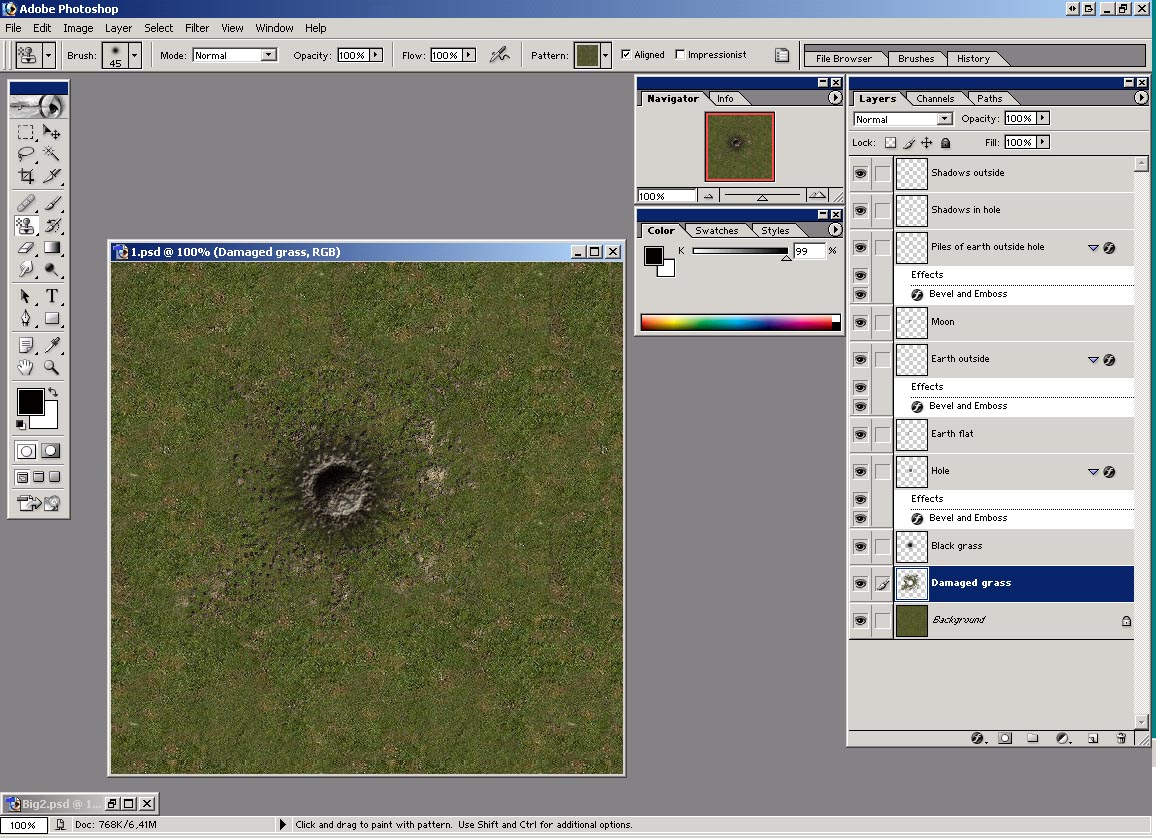Activate the Zoom magnifier tool

52,368
